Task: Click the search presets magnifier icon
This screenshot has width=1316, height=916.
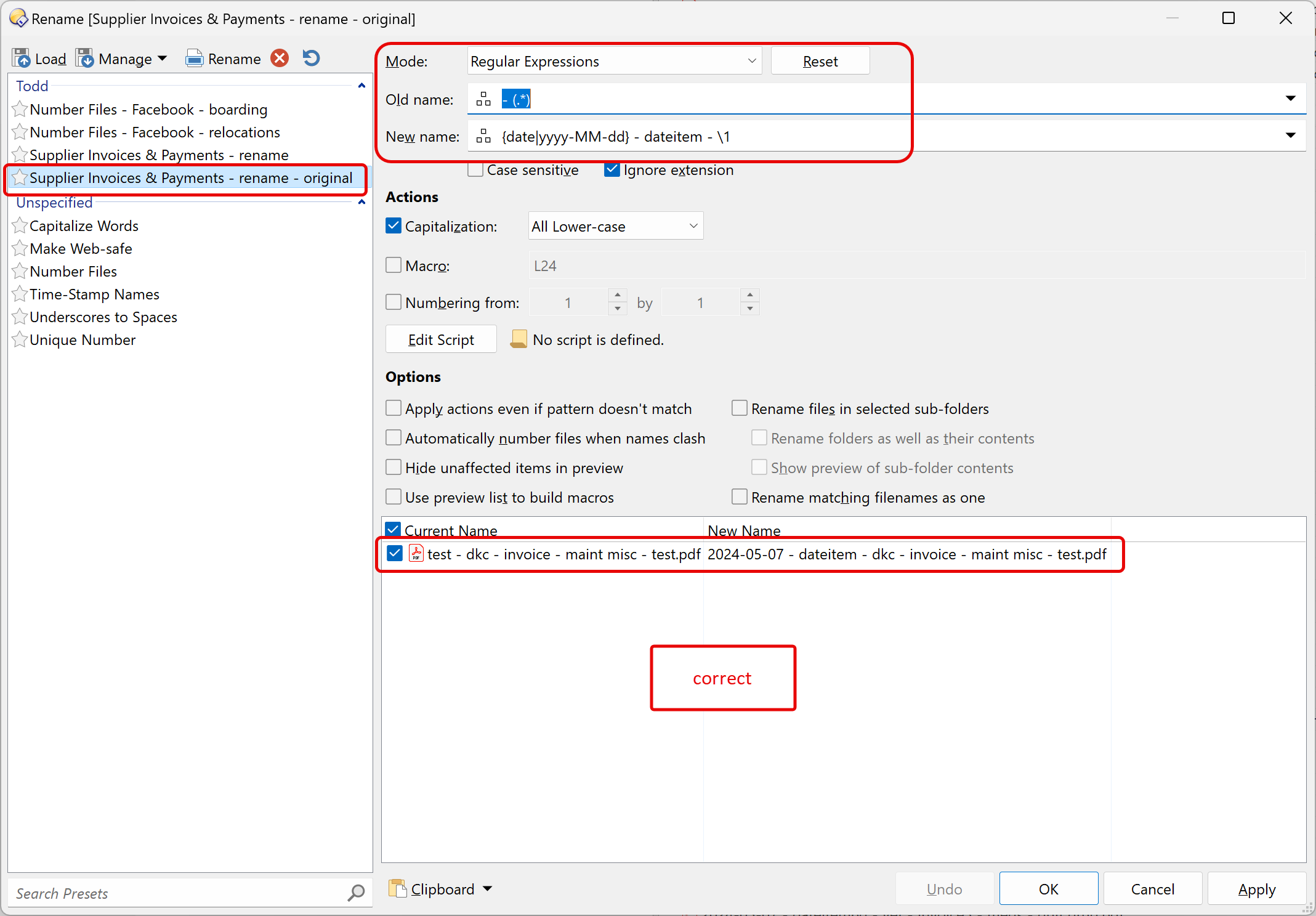Action: pyautogui.click(x=356, y=893)
